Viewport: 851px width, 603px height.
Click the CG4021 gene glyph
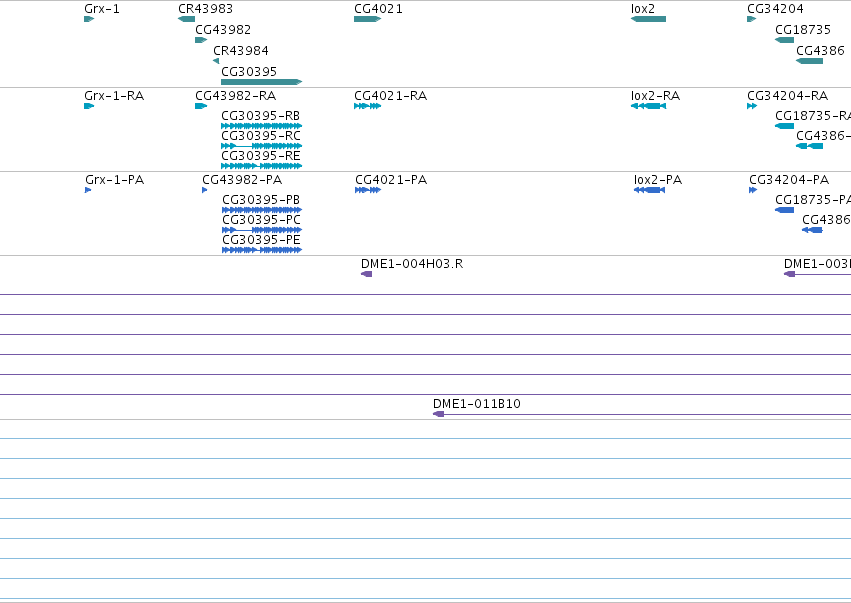pyautogui.click(x=367, y=19)
